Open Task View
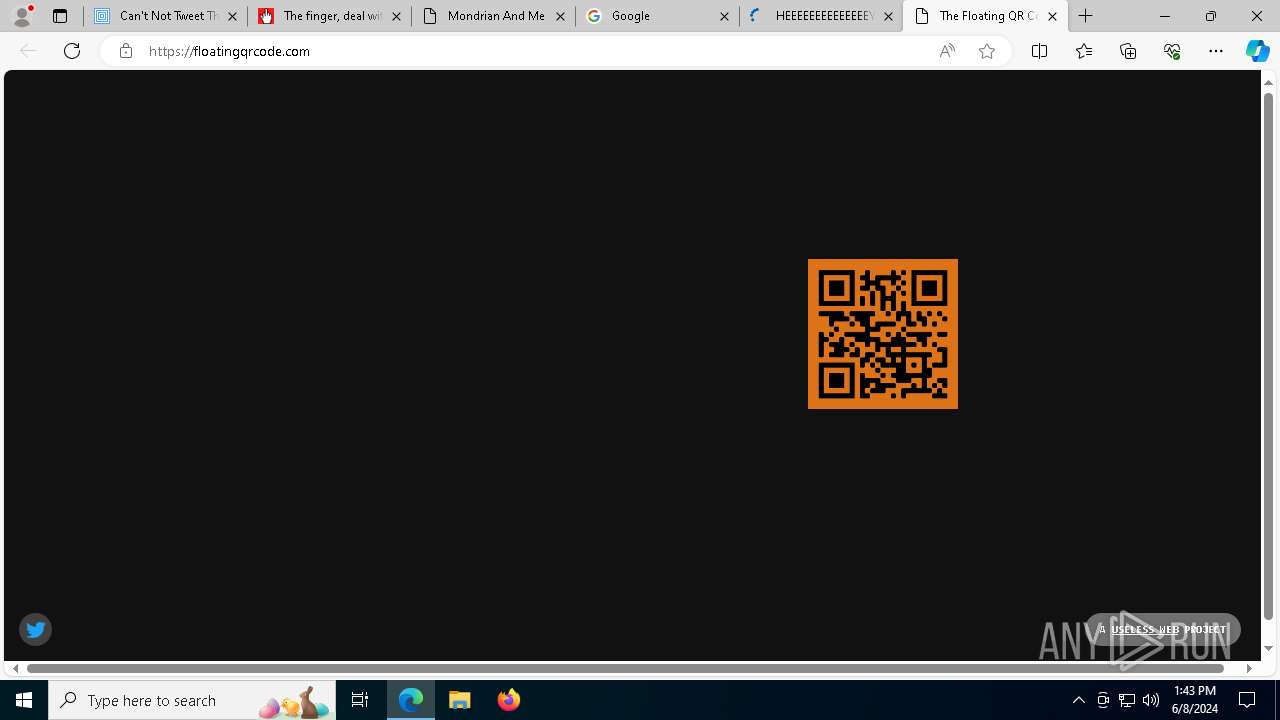1280x720 pixels. (x=360, y=700)
